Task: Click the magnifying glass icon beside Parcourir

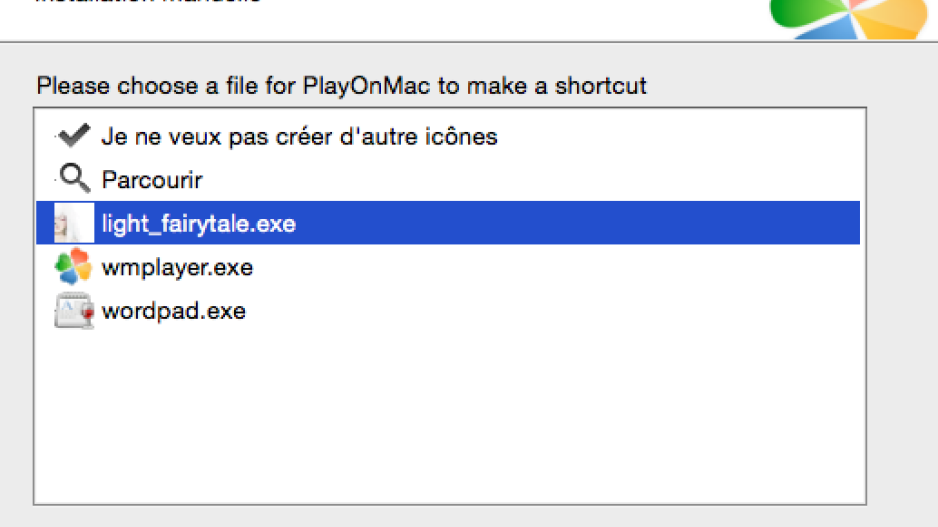Action: click(74, 178)
